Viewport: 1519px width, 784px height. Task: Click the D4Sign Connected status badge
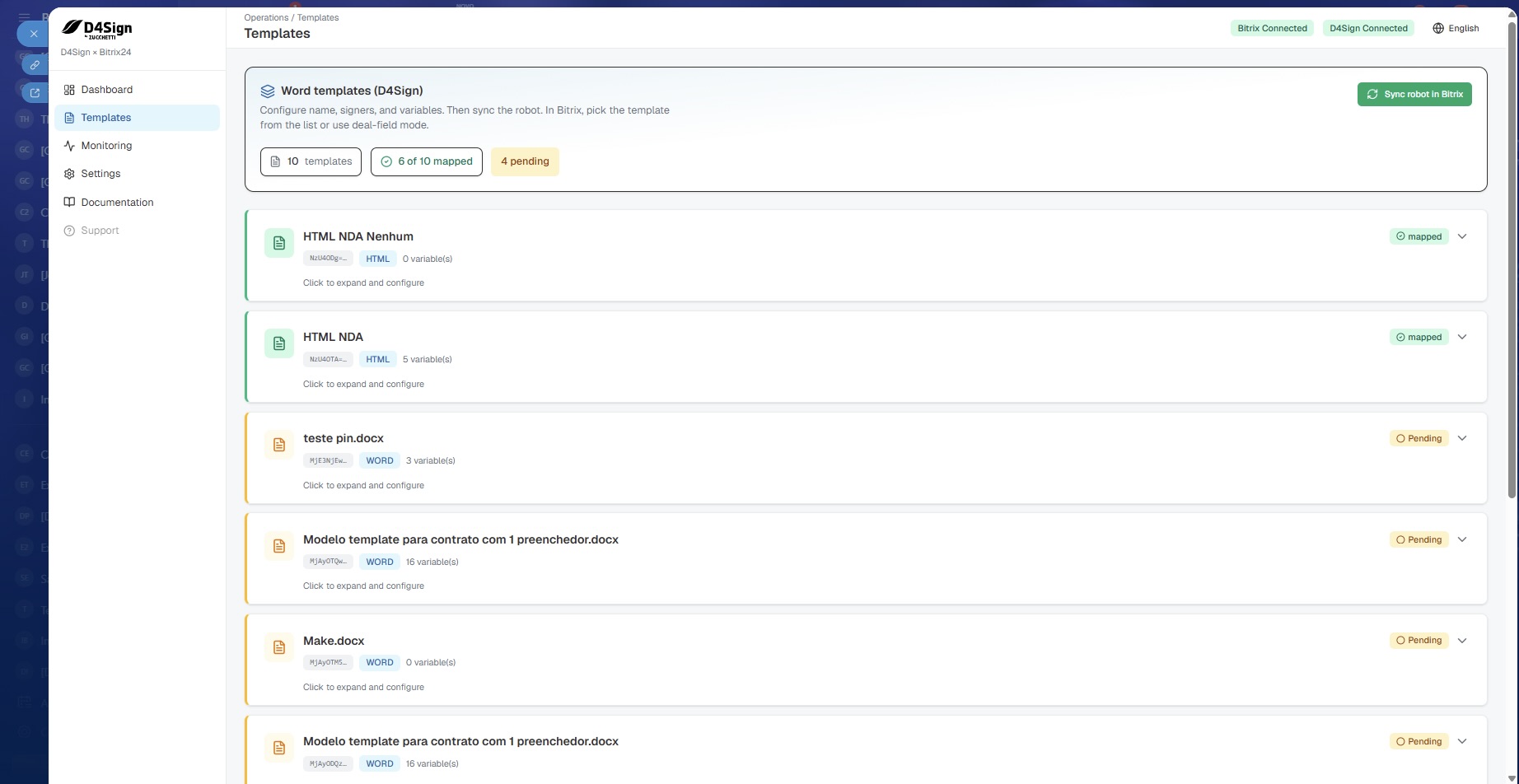tap(1368, 28)
